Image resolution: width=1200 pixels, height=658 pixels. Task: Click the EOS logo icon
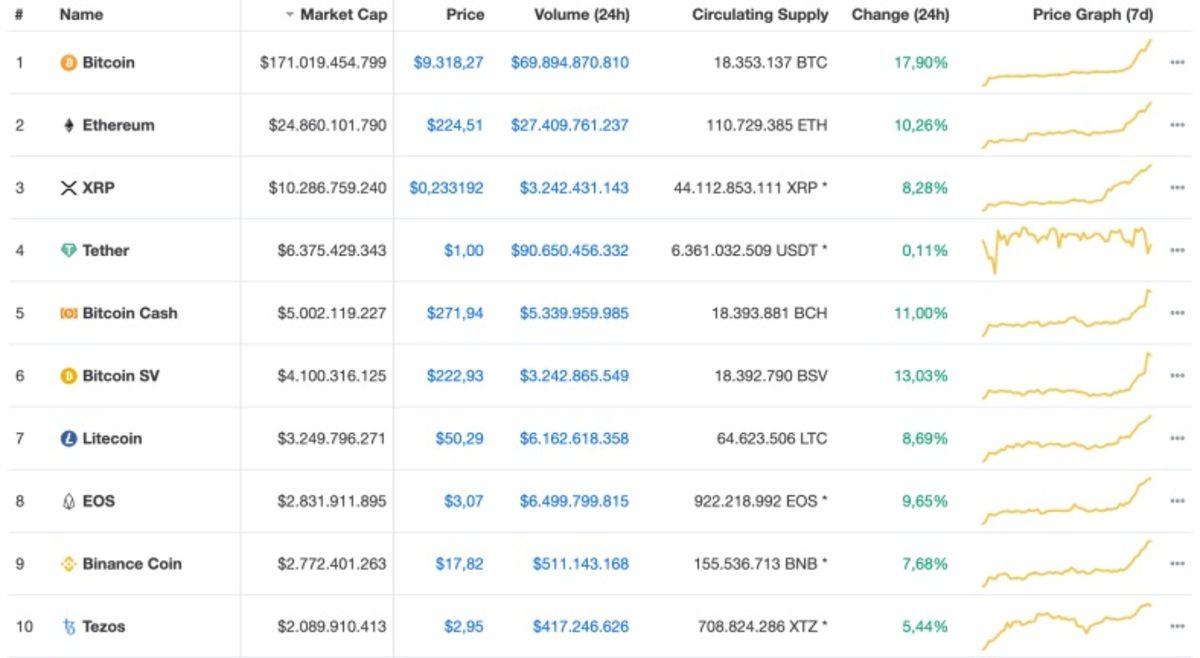coord(67,500)
